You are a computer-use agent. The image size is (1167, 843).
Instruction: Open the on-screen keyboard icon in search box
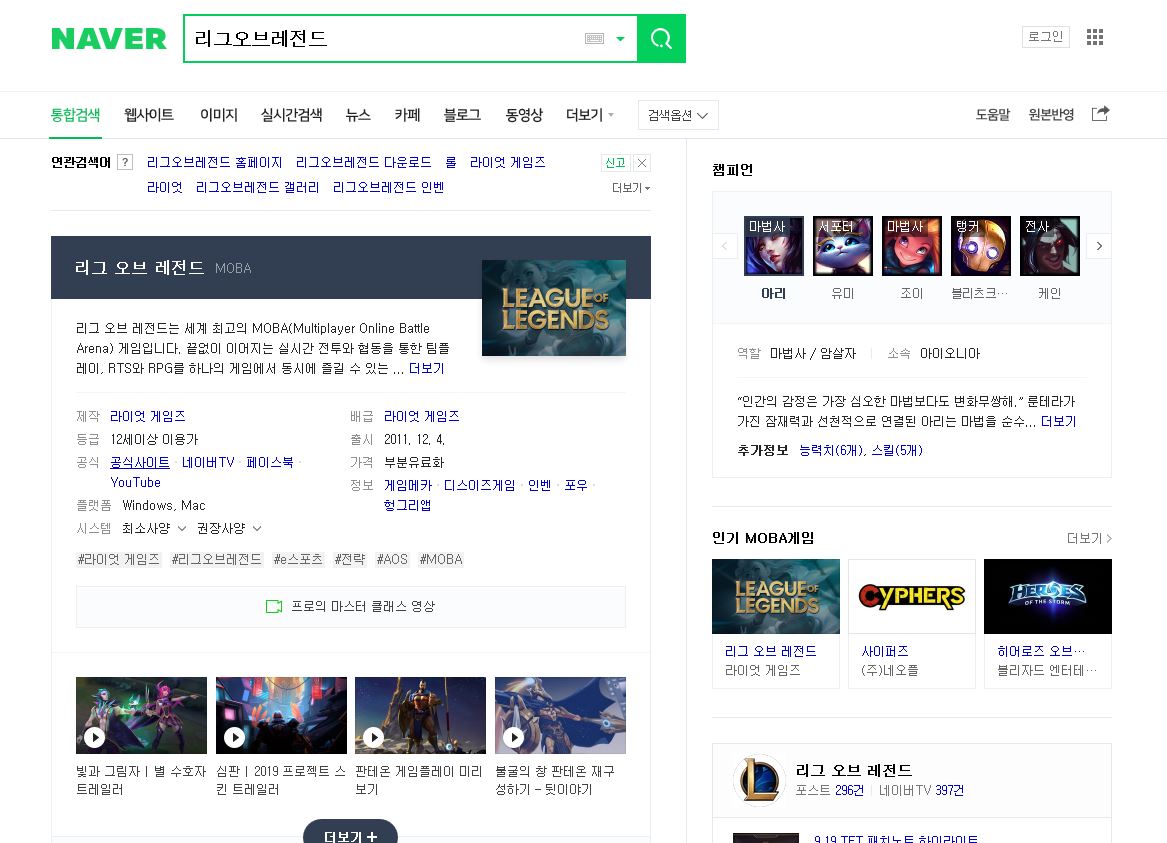point(594,39)
